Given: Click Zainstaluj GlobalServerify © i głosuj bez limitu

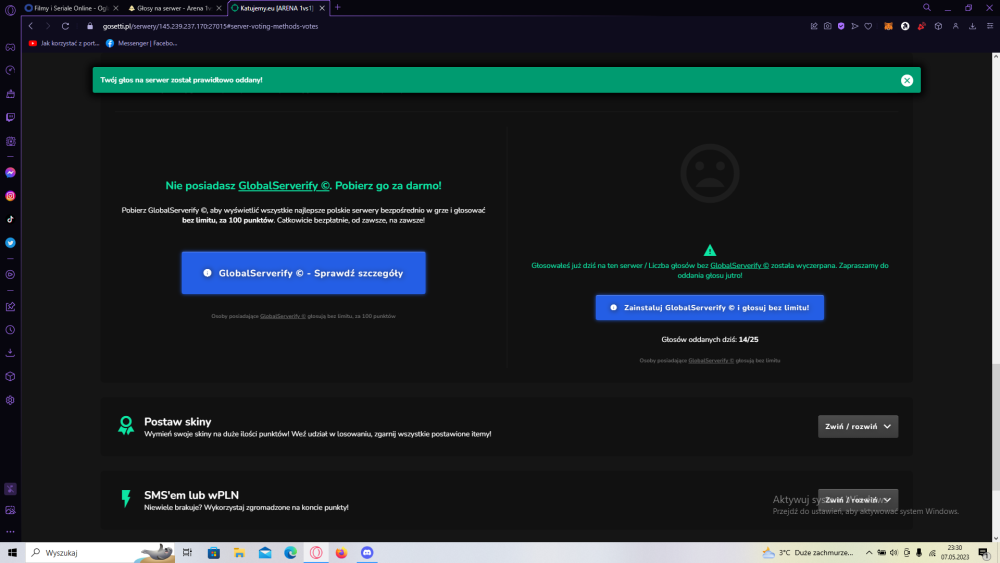Looking at the screenshot, I should click(709, 307).
